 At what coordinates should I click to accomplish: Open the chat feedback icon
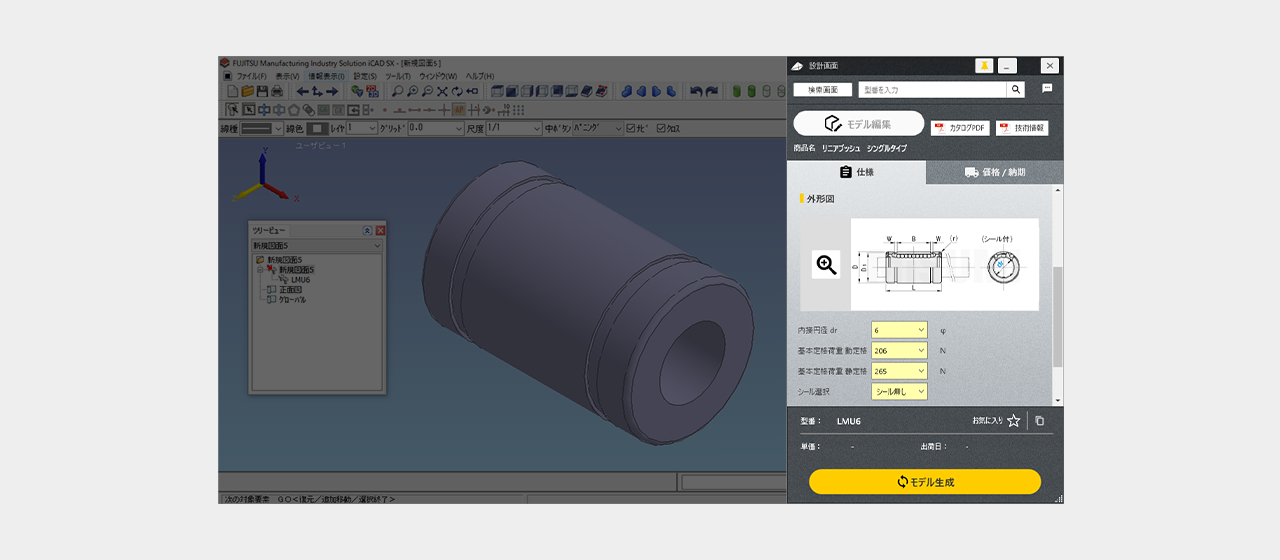click(x=1047, y=89)
